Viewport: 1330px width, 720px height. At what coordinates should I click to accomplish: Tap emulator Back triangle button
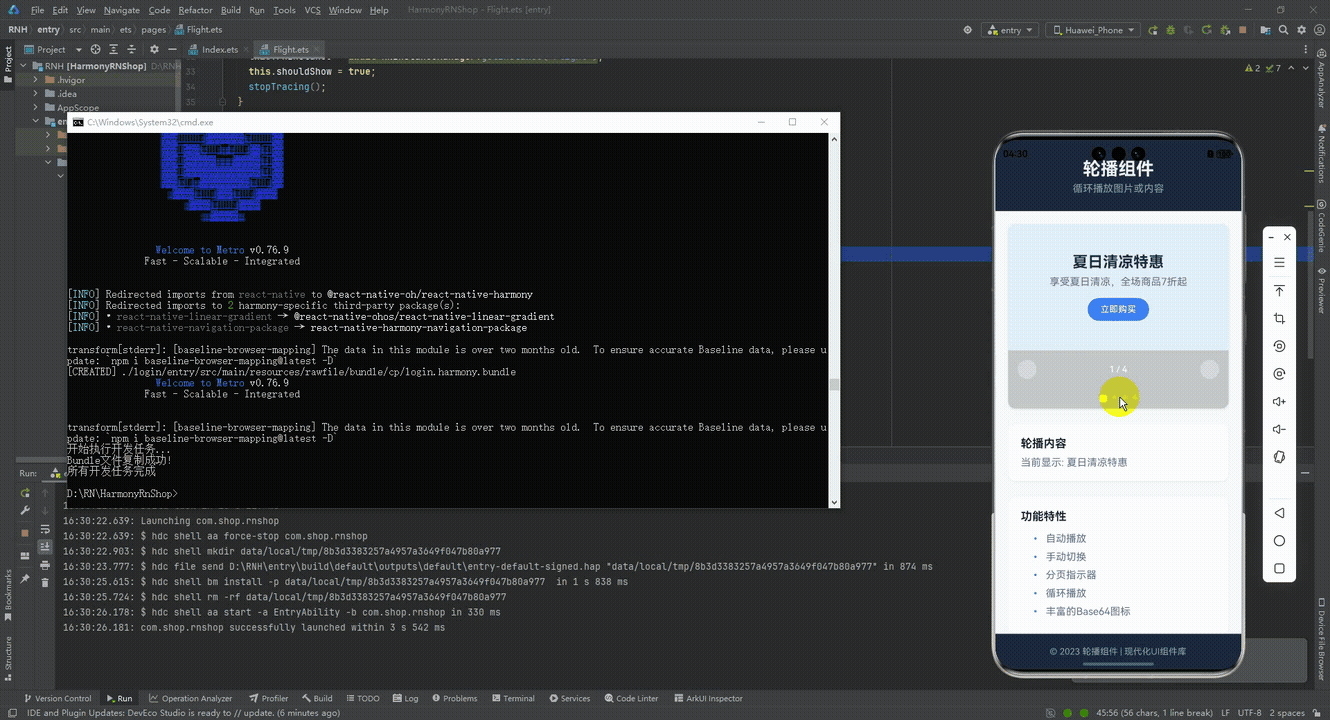[1279, 513]
